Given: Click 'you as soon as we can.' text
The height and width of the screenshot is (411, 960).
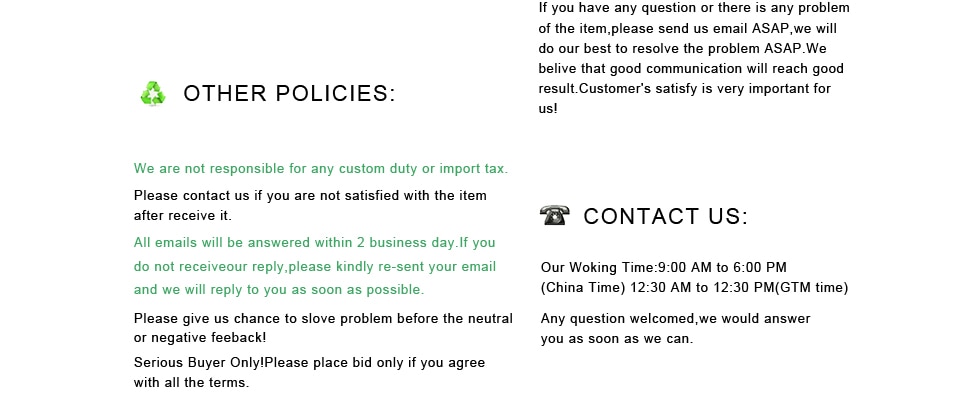Looking at the screenshot, I should click(617, 339).
